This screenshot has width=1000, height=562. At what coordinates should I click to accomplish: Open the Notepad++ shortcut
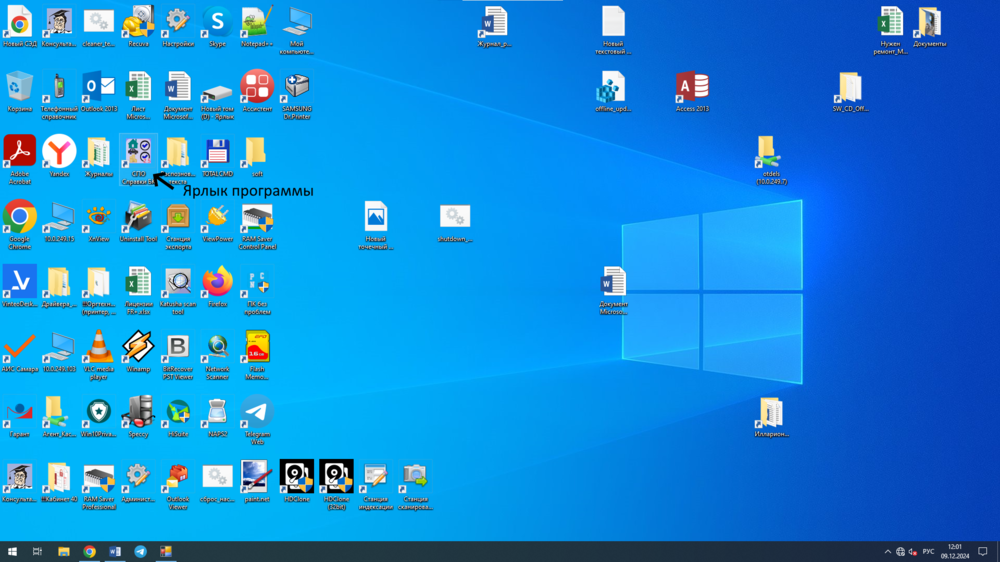[x=257, y=27]
